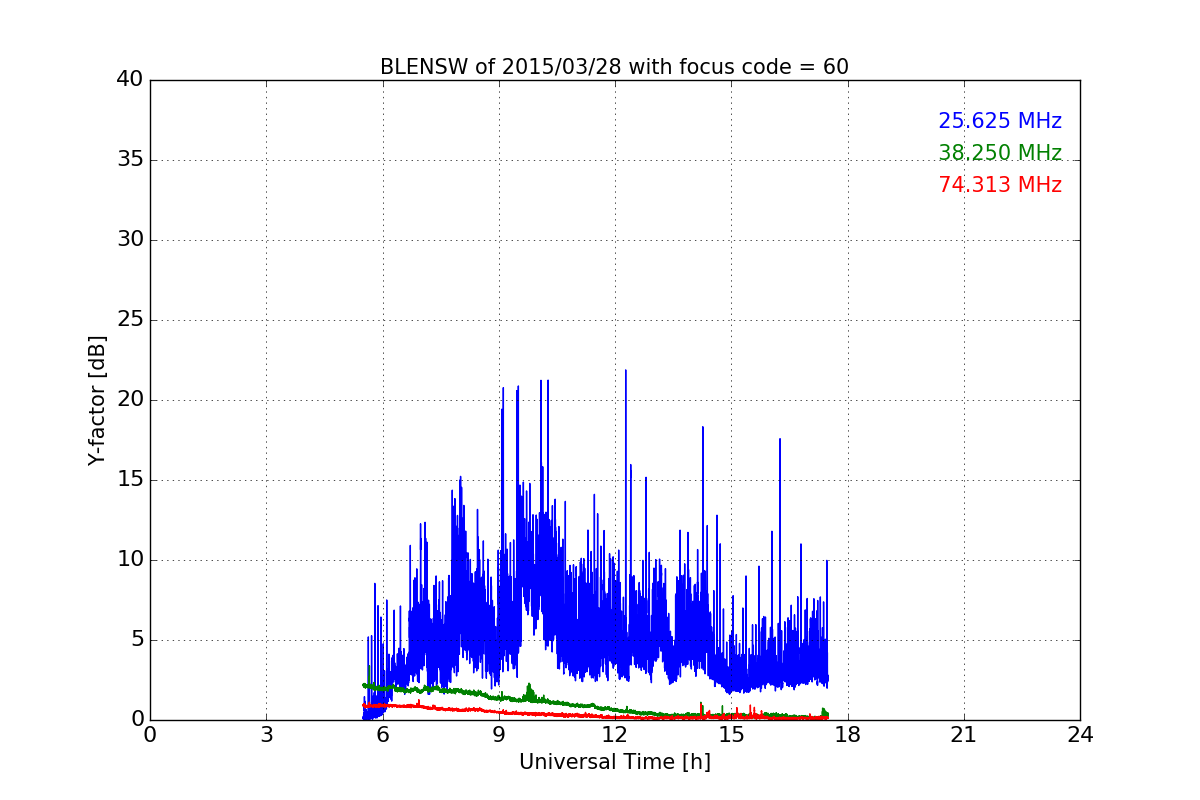Click the Y-factor [dB] axis label
The height and width of the screenshot is (800, 1200).
[x=97, y=400]
